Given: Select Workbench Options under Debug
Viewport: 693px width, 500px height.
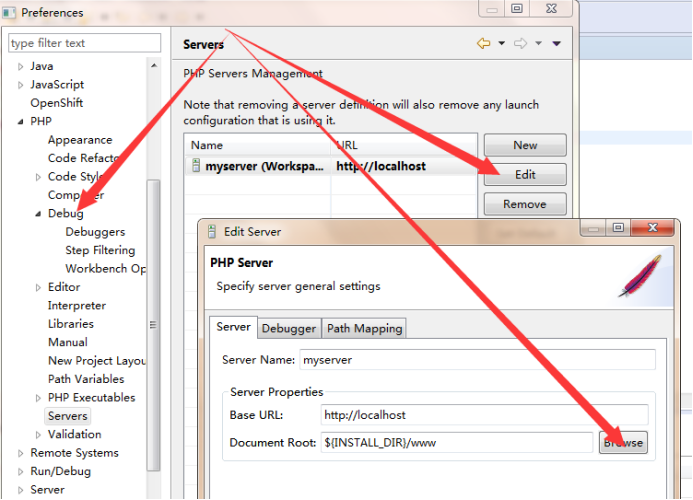Looking at the screenshot, I should [106, 268].
